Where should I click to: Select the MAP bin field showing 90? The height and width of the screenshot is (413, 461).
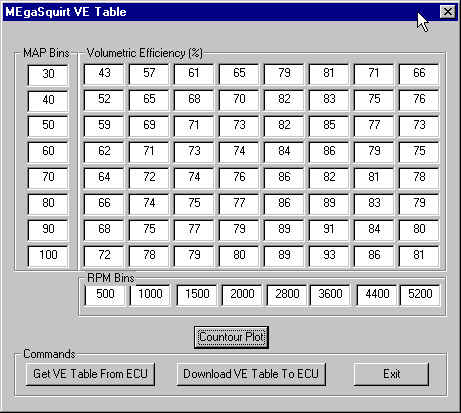48,230
